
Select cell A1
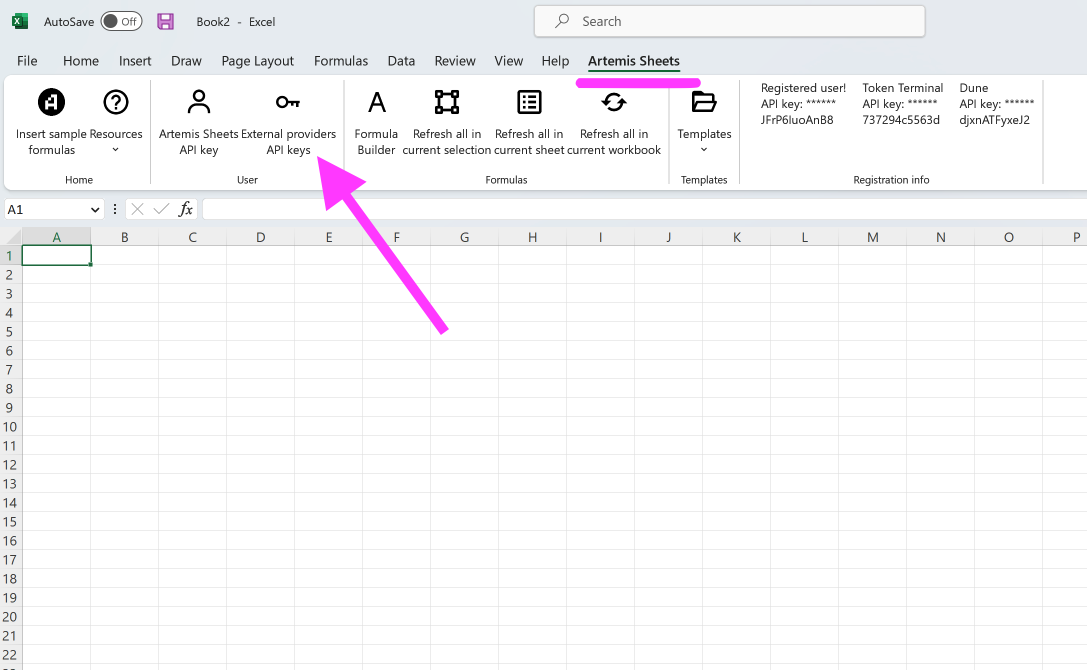[x=57, y=256]
